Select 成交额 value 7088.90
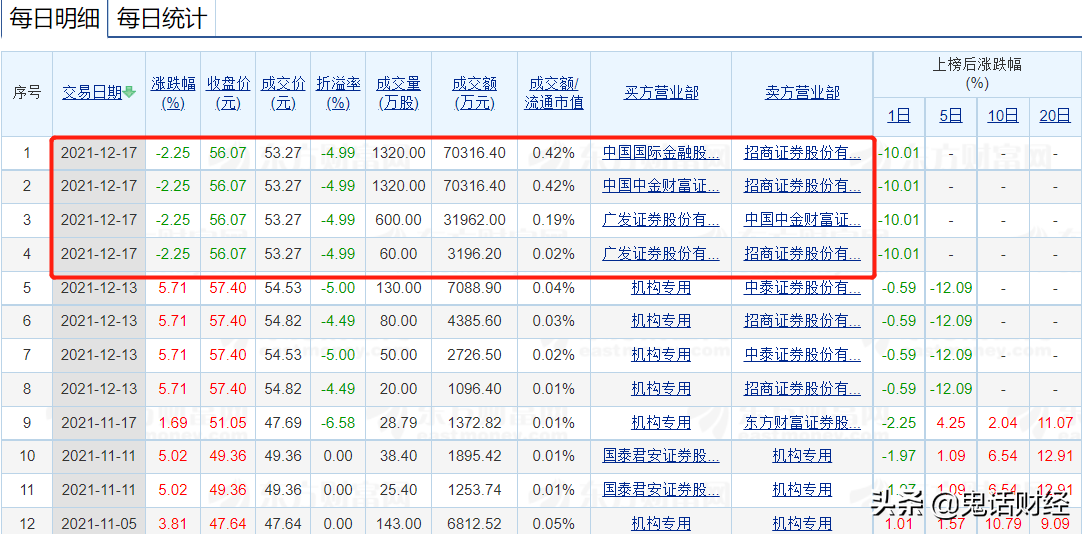 474,287
